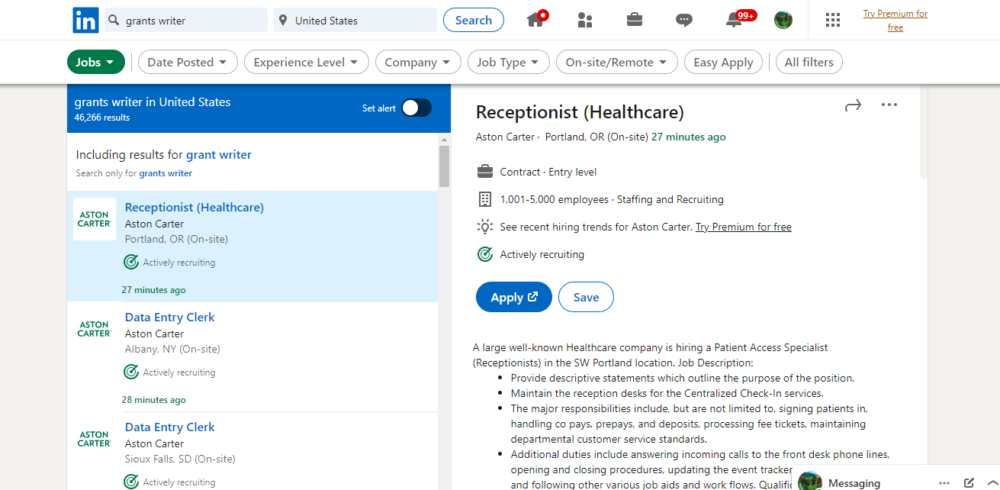Open the Messaging chat bubble icon
1000x490 pixels.
[684, 20]
